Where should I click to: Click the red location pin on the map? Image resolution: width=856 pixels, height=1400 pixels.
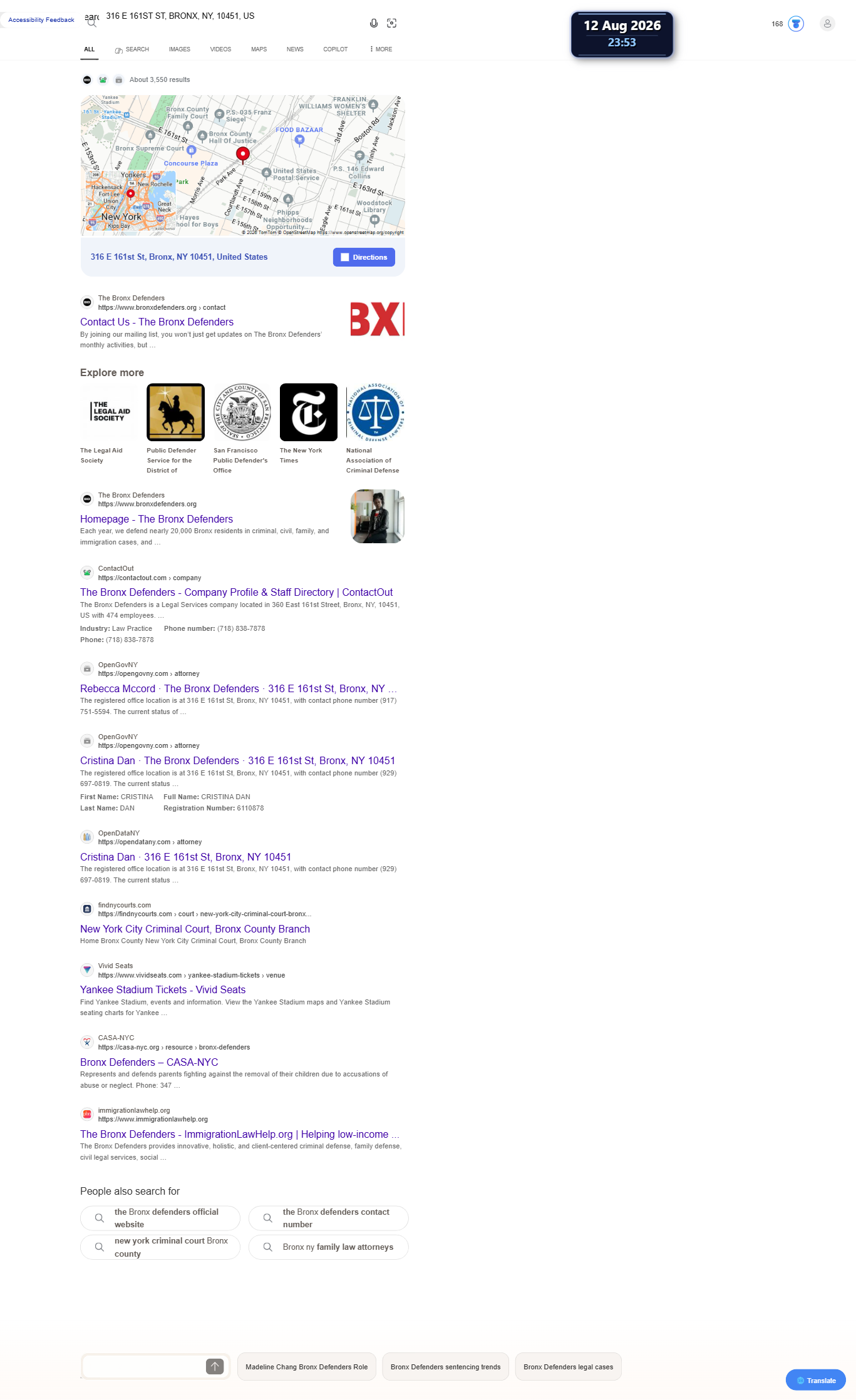242,155
